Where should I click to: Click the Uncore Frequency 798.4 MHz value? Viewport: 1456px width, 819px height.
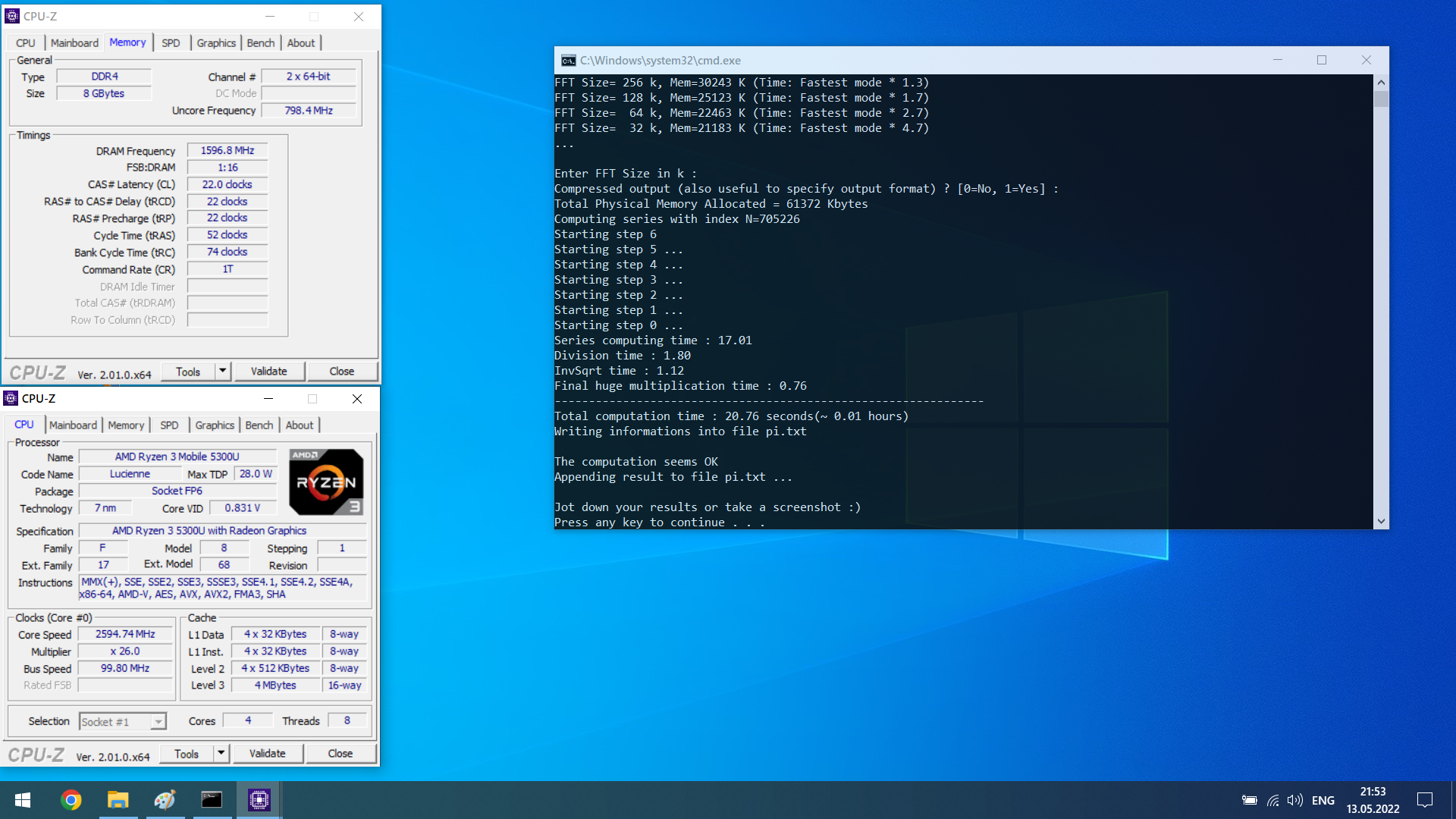[x=309, y=111]
